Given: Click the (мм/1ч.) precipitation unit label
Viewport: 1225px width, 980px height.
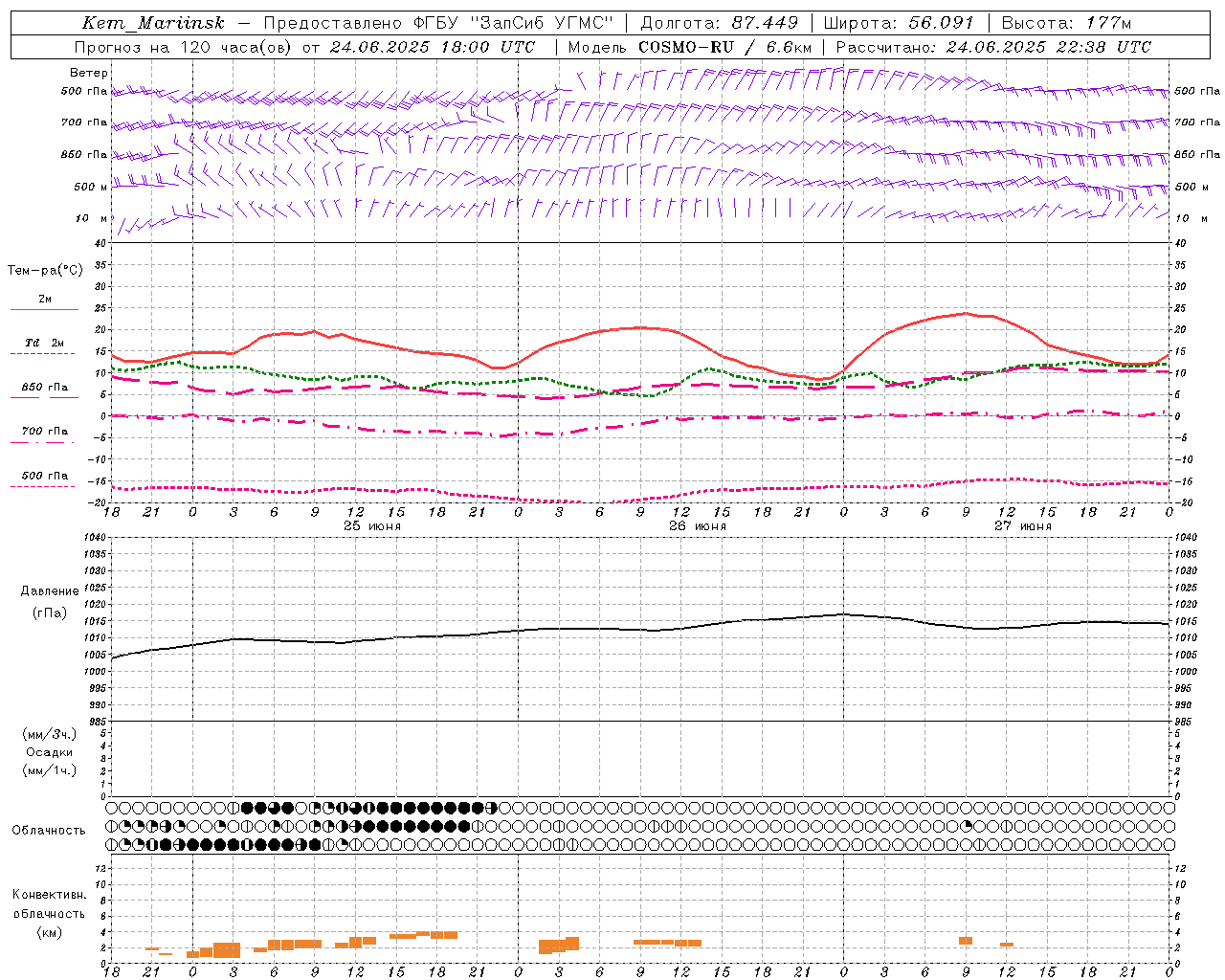Looking at the screenshot, I should pos(50,770).
